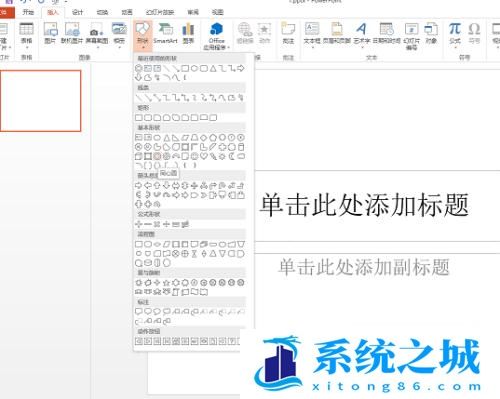500x399 pixels.
Task: Switch to the Design tab
Action: tap(77, 12)
